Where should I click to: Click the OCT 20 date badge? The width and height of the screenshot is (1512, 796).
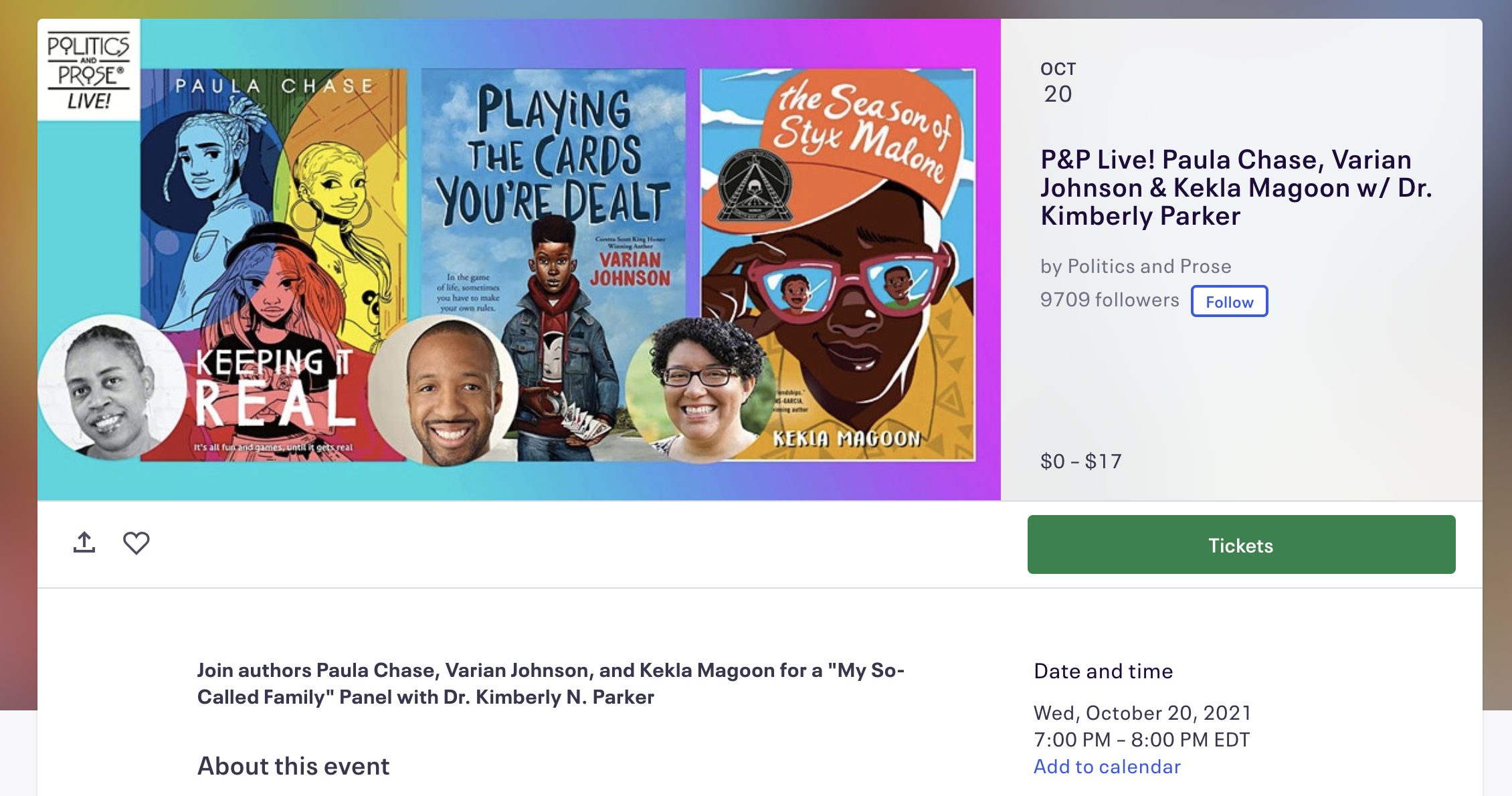(1058, 83)
